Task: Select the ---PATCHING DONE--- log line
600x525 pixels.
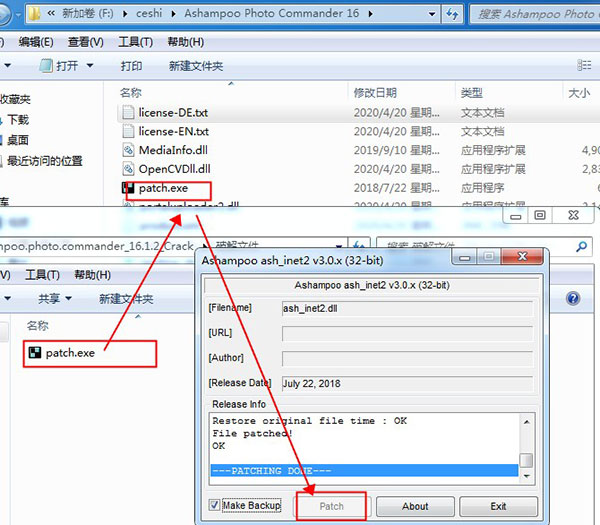Action: coord(364,470)
